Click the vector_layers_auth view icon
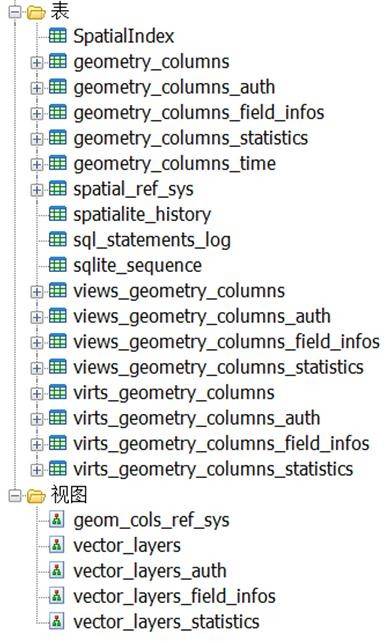 pos(57,571)
